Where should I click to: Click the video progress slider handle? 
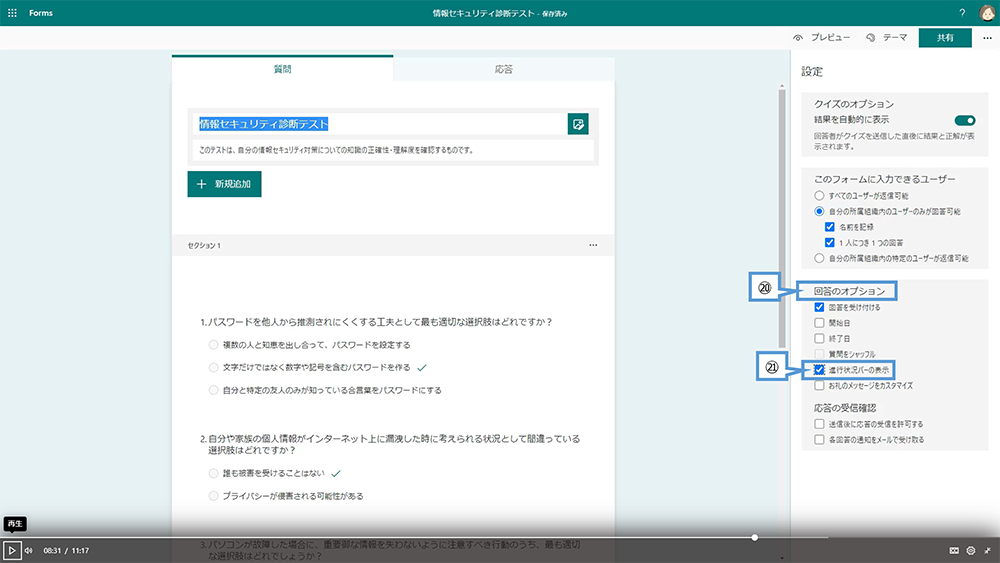[754, 537]
